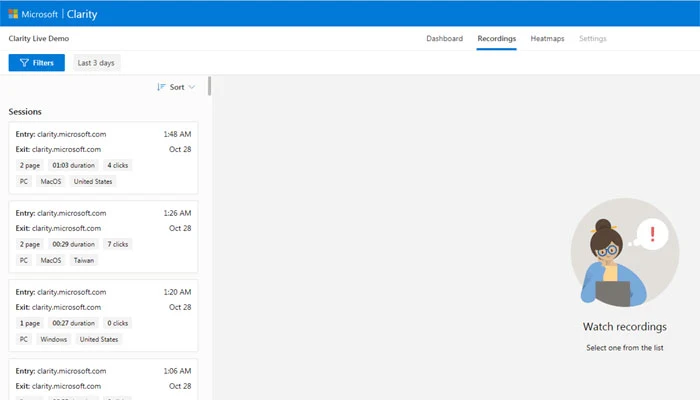Click the Filters button label
The width and height of the screenshot is (700, 400).
point(43,63)
